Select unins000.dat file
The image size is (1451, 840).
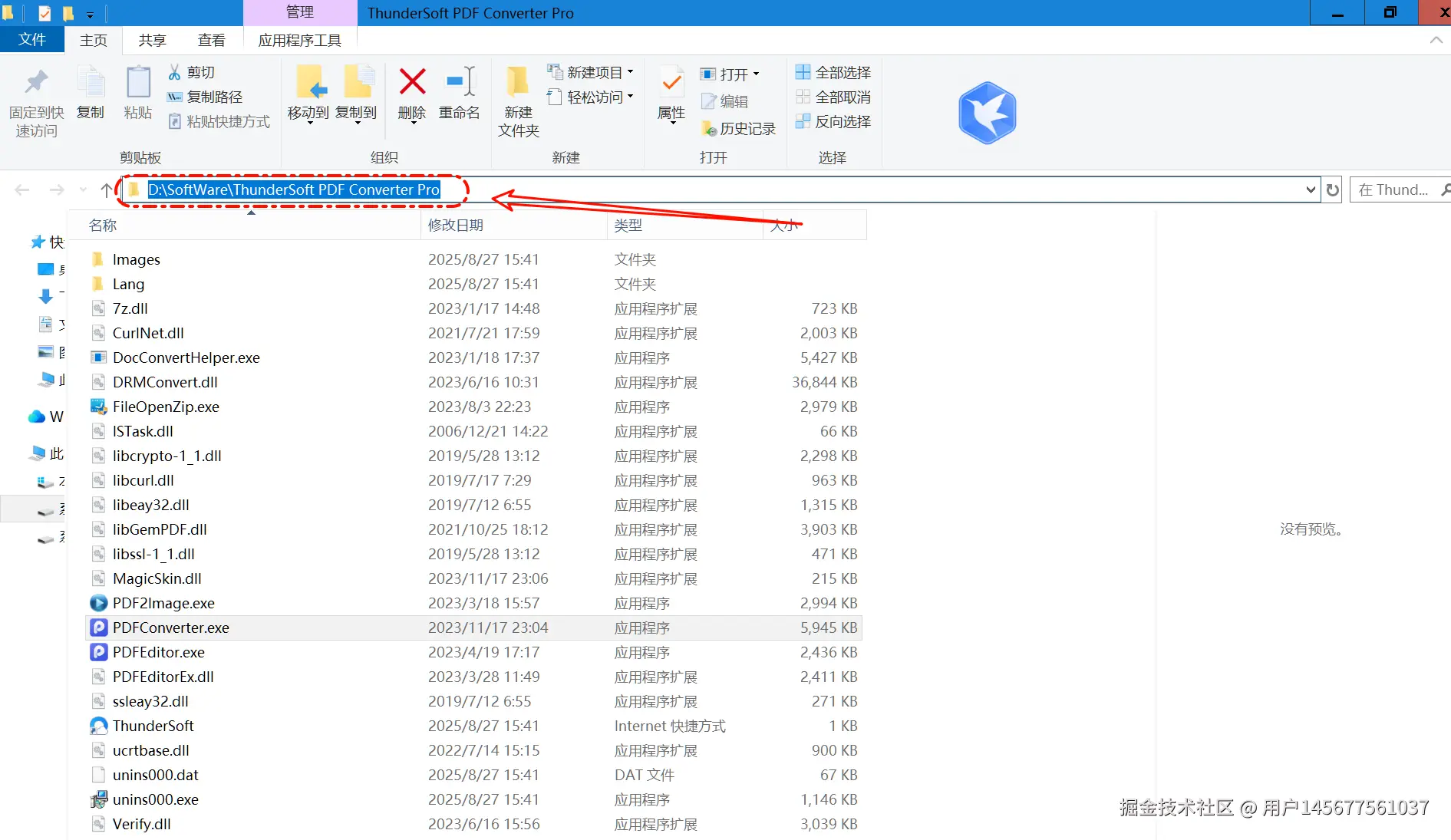(x=473, y=775)
